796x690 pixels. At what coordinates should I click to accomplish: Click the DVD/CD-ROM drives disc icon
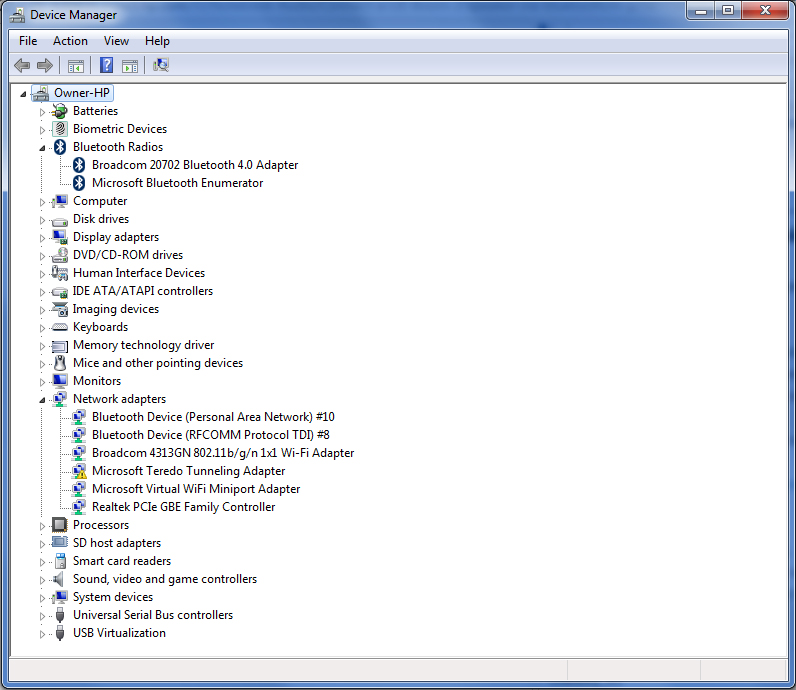coord(60,255)
